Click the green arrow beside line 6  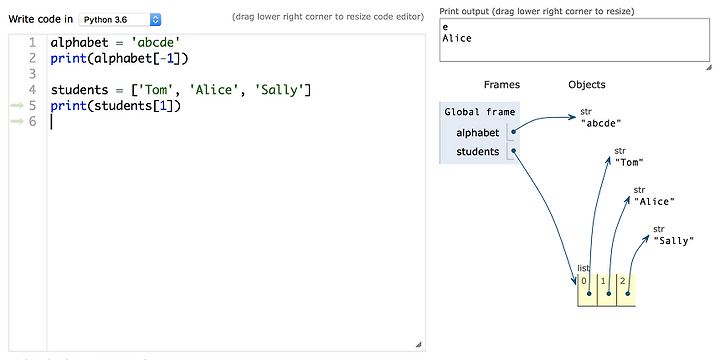pyautogui.click(x=17, y=122)
